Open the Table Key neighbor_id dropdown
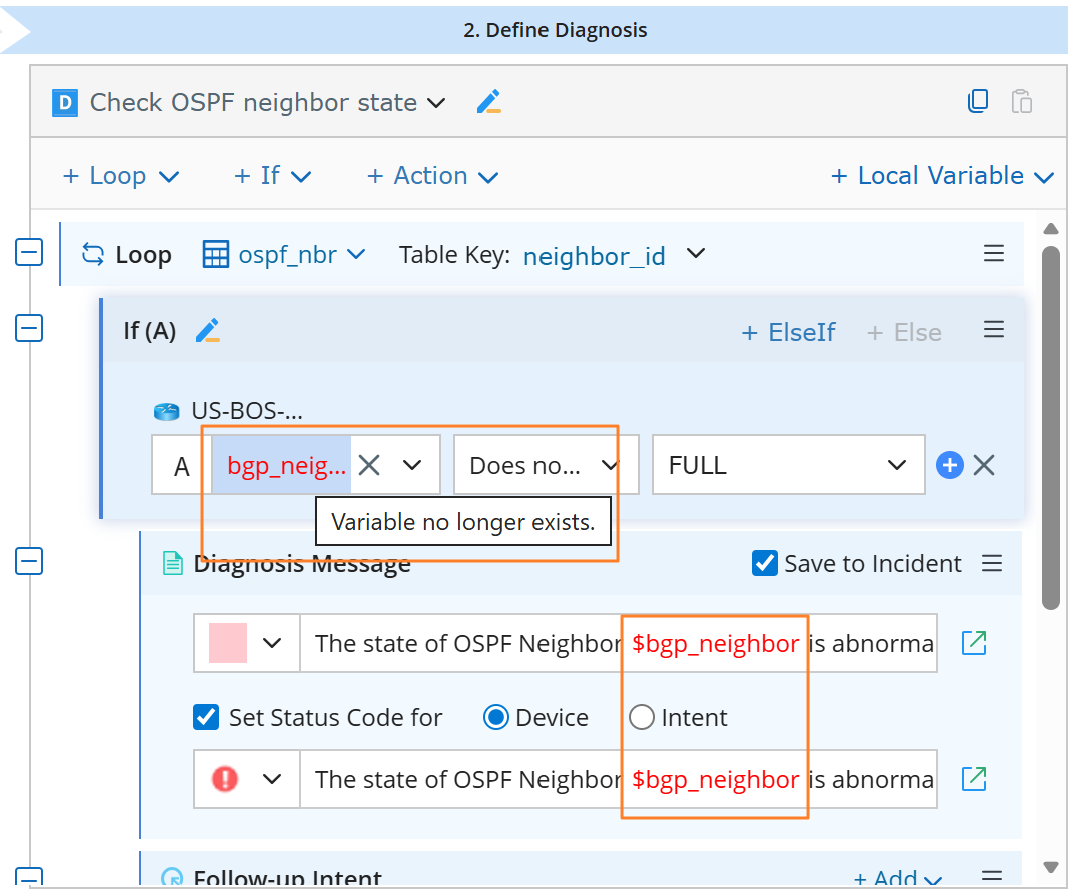 (696, 253)
